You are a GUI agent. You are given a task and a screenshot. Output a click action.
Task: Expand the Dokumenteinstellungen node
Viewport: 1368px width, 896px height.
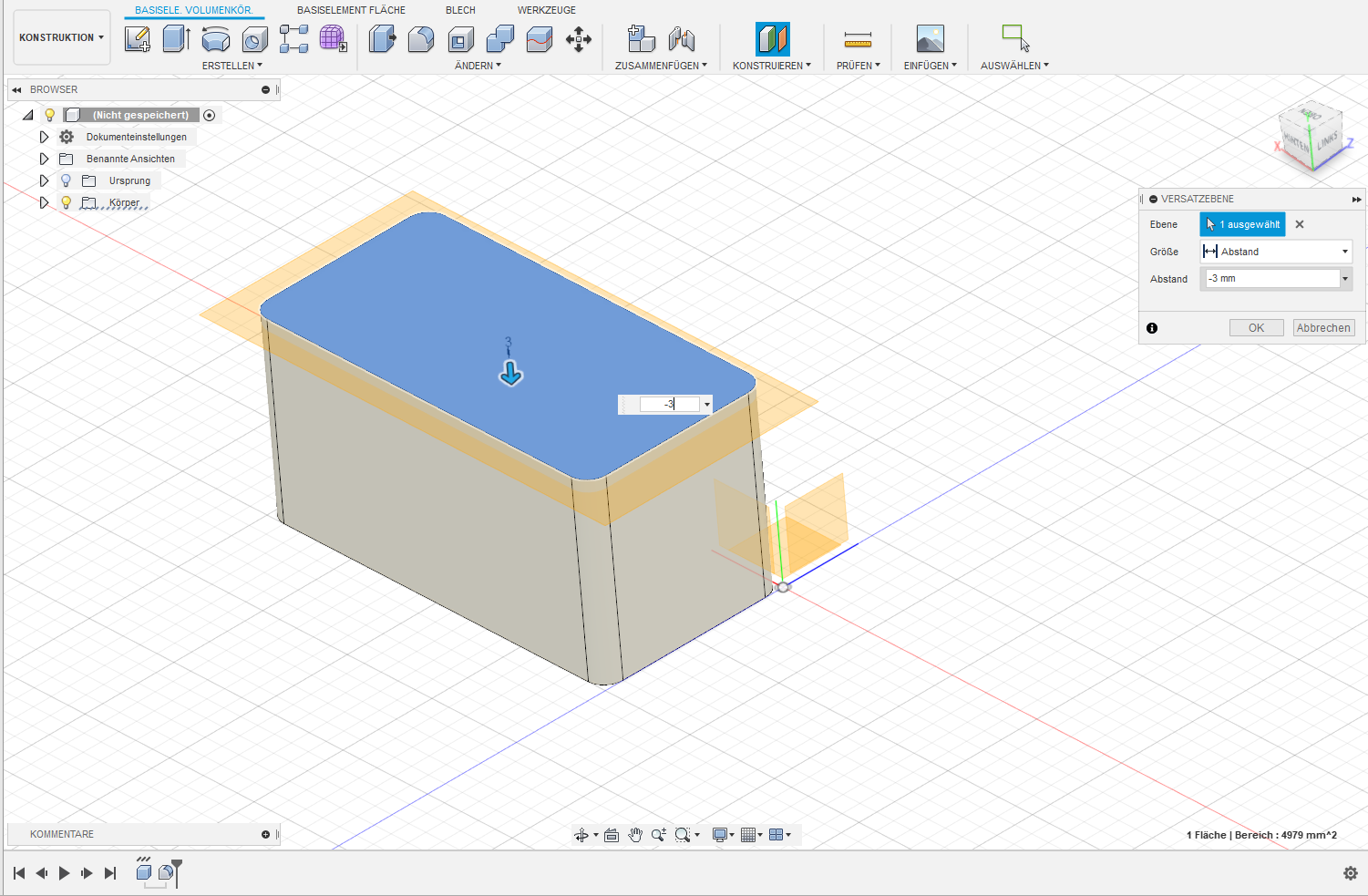(x=44, y=137)
